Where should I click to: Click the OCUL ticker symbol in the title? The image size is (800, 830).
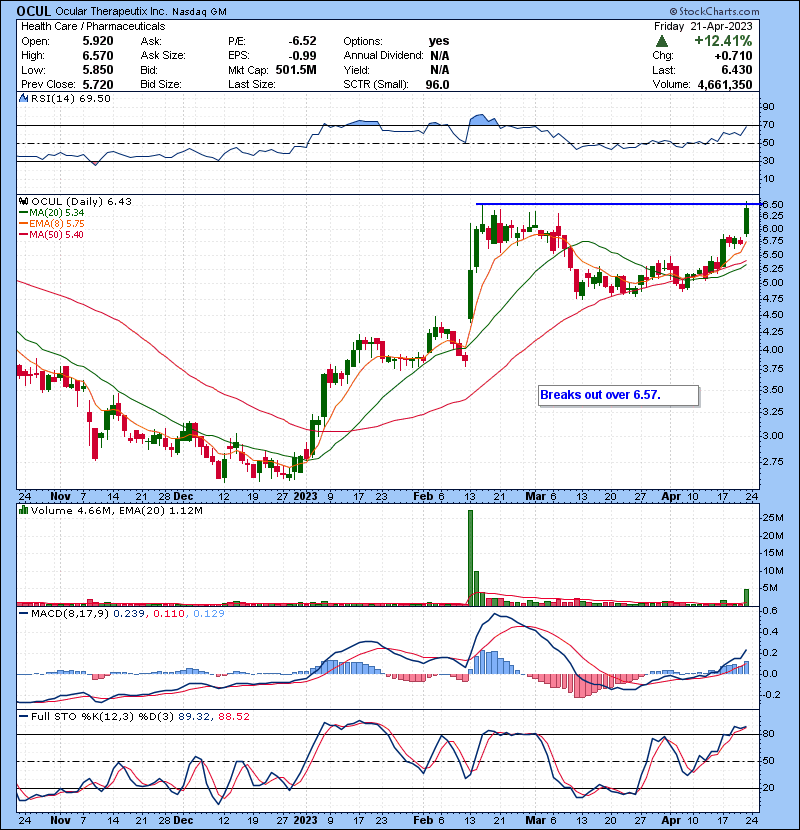tap(33, 11)
